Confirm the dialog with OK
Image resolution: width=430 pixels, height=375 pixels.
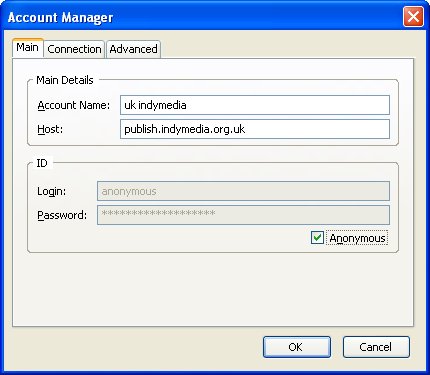point(297,347)
